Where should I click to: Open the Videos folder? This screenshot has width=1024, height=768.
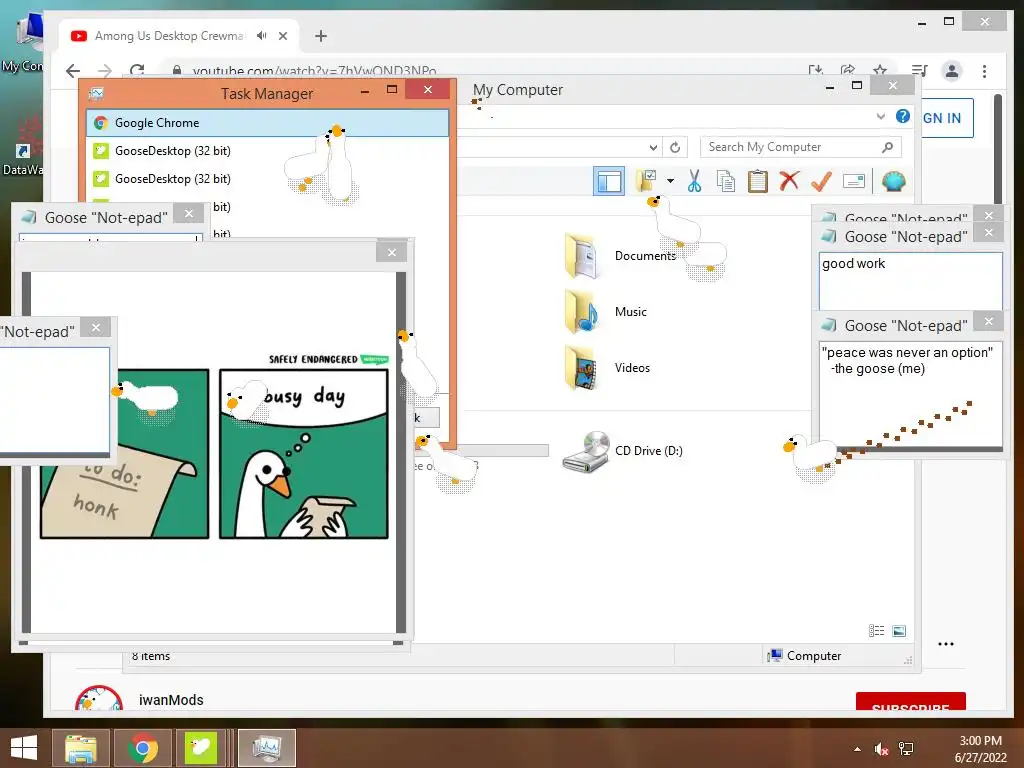pos(607,368)
